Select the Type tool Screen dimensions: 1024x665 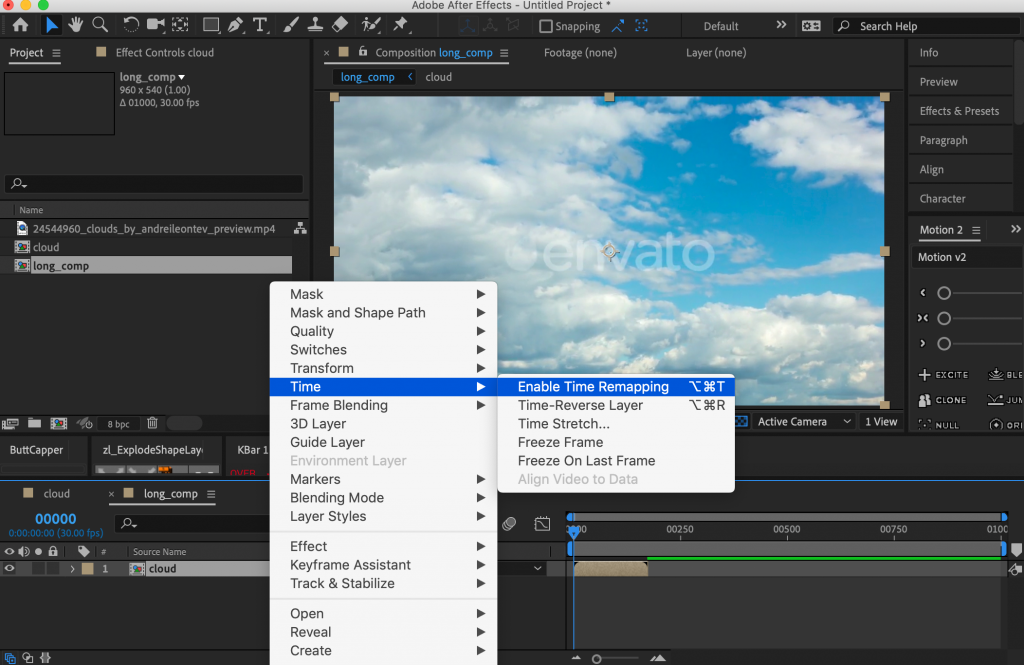[261, 25]
